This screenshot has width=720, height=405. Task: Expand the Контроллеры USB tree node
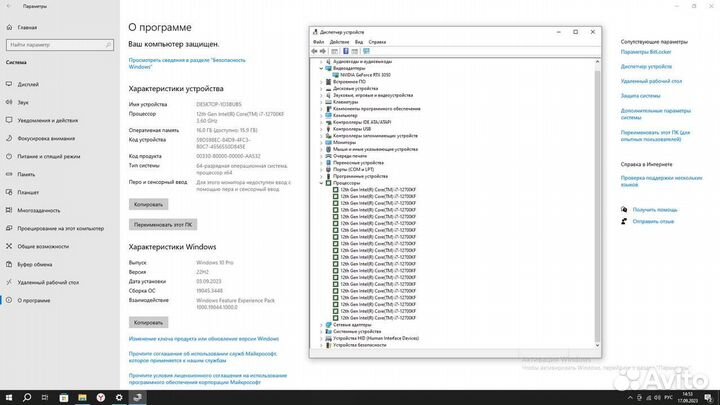click(x=321, y=129)
